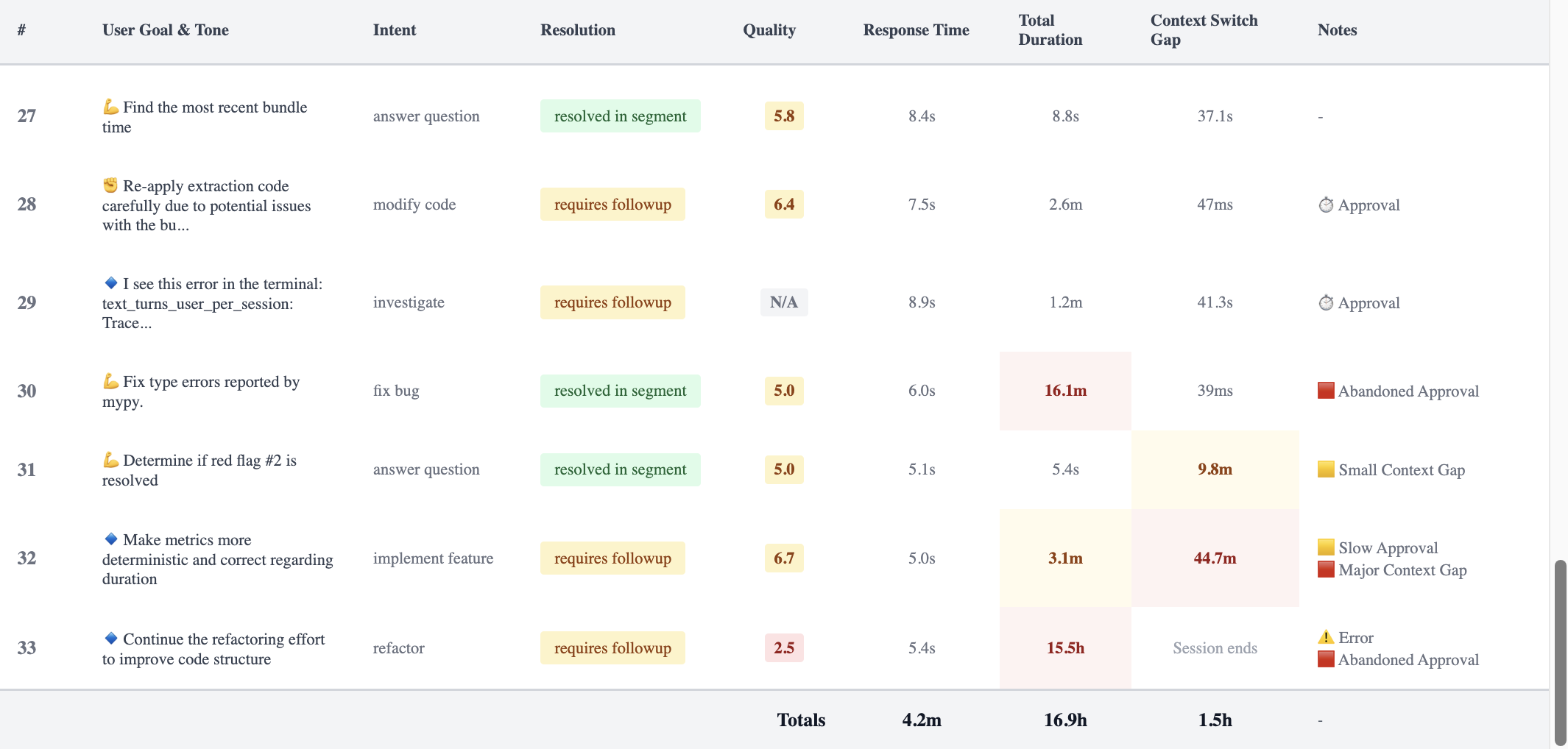Image resolution: width=1568 pixels, height=749 pixels.
Task: Select the 'resolved in segment' badge in row 27
Action: coord(620,116)
